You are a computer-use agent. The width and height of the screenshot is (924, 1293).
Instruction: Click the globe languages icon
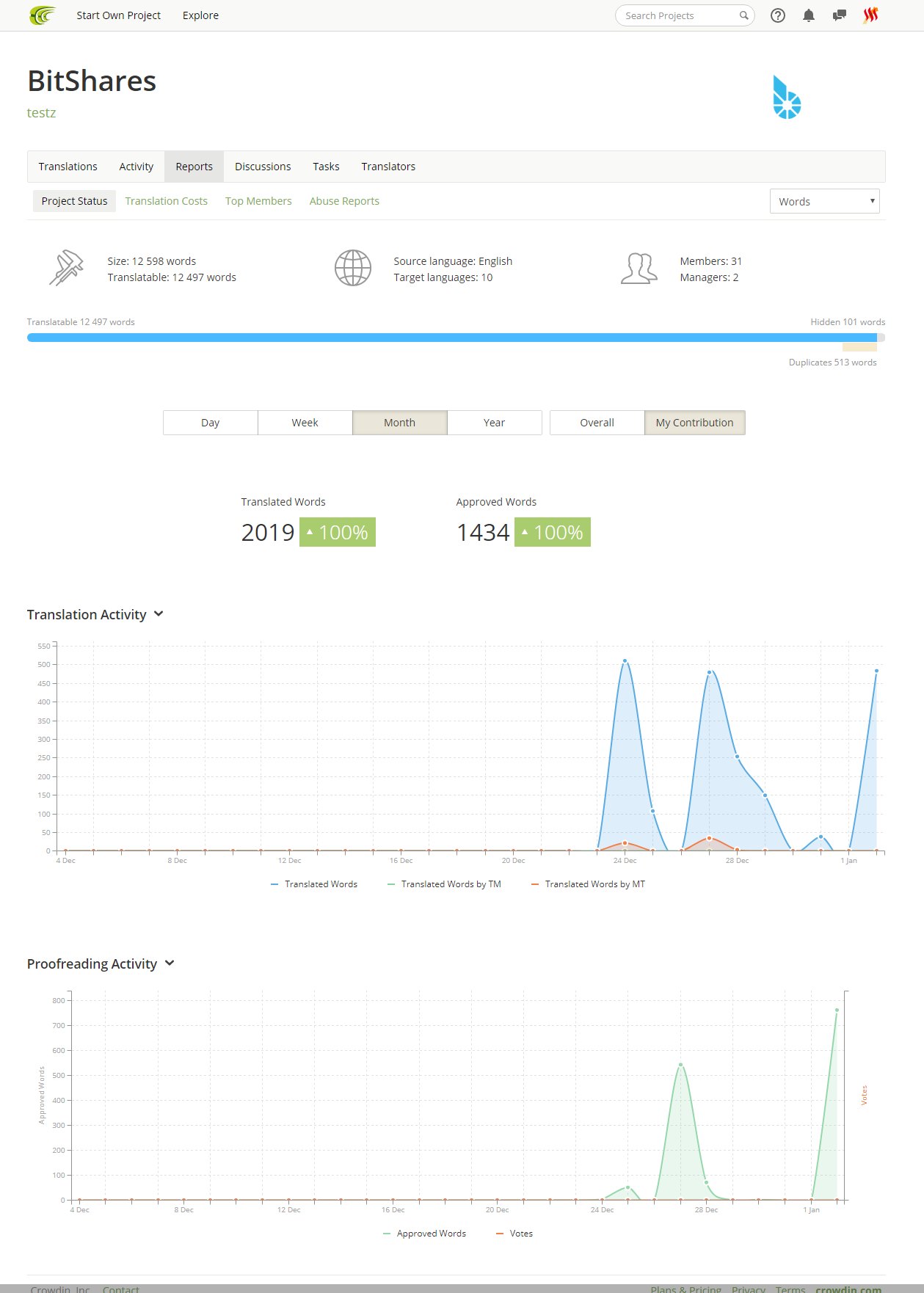(x=353, y=268)
